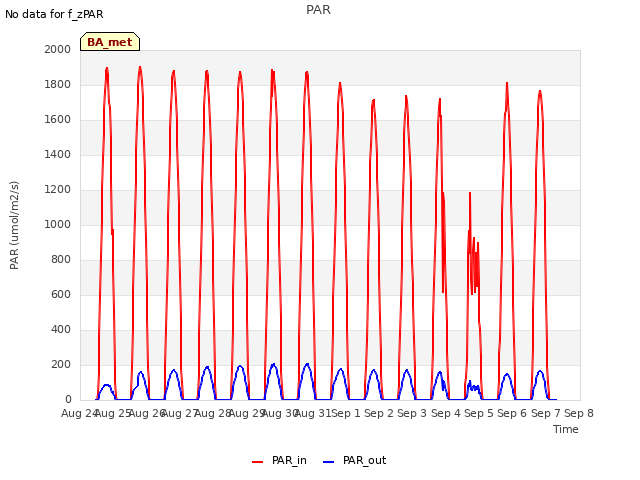This screenshot has height=480, width=640.
Task: Click the PAR chart title
Action: [x=318, y=10]
